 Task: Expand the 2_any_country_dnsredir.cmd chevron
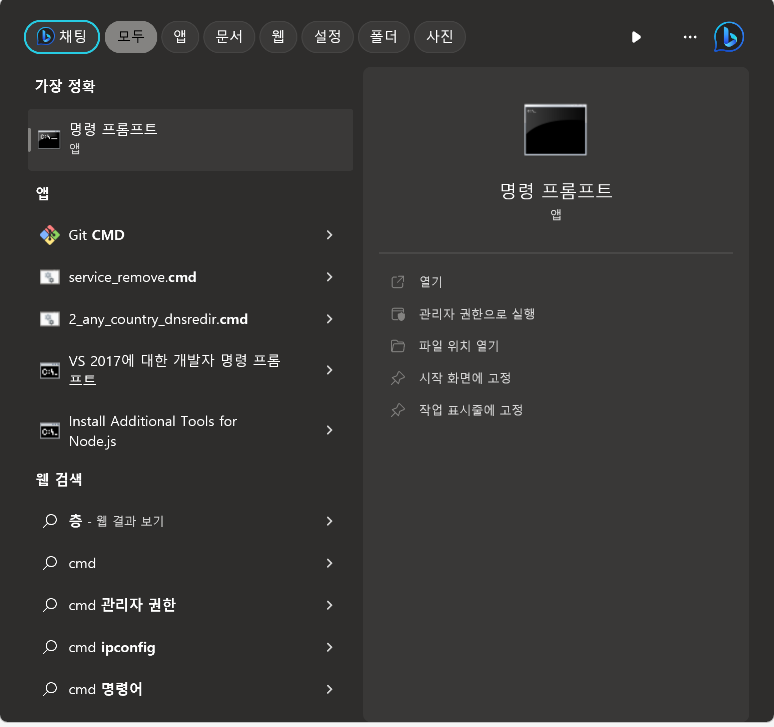pyautogui.click(x=329, y=319)
